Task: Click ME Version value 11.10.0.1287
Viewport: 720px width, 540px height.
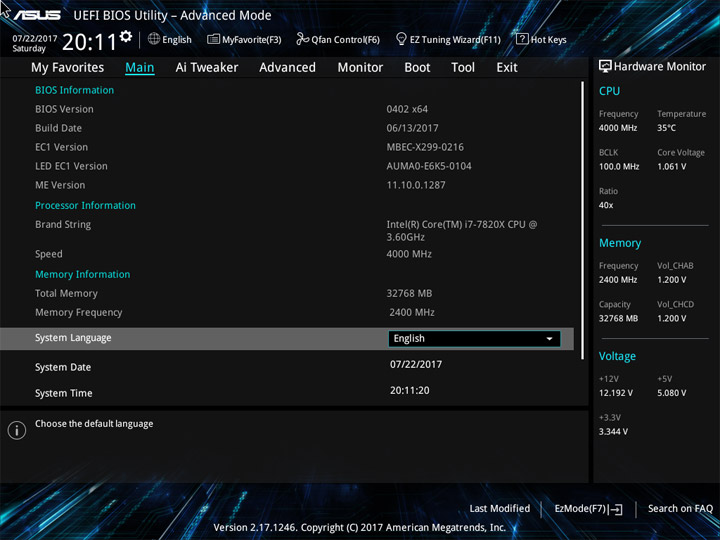Action: point(416,185)
